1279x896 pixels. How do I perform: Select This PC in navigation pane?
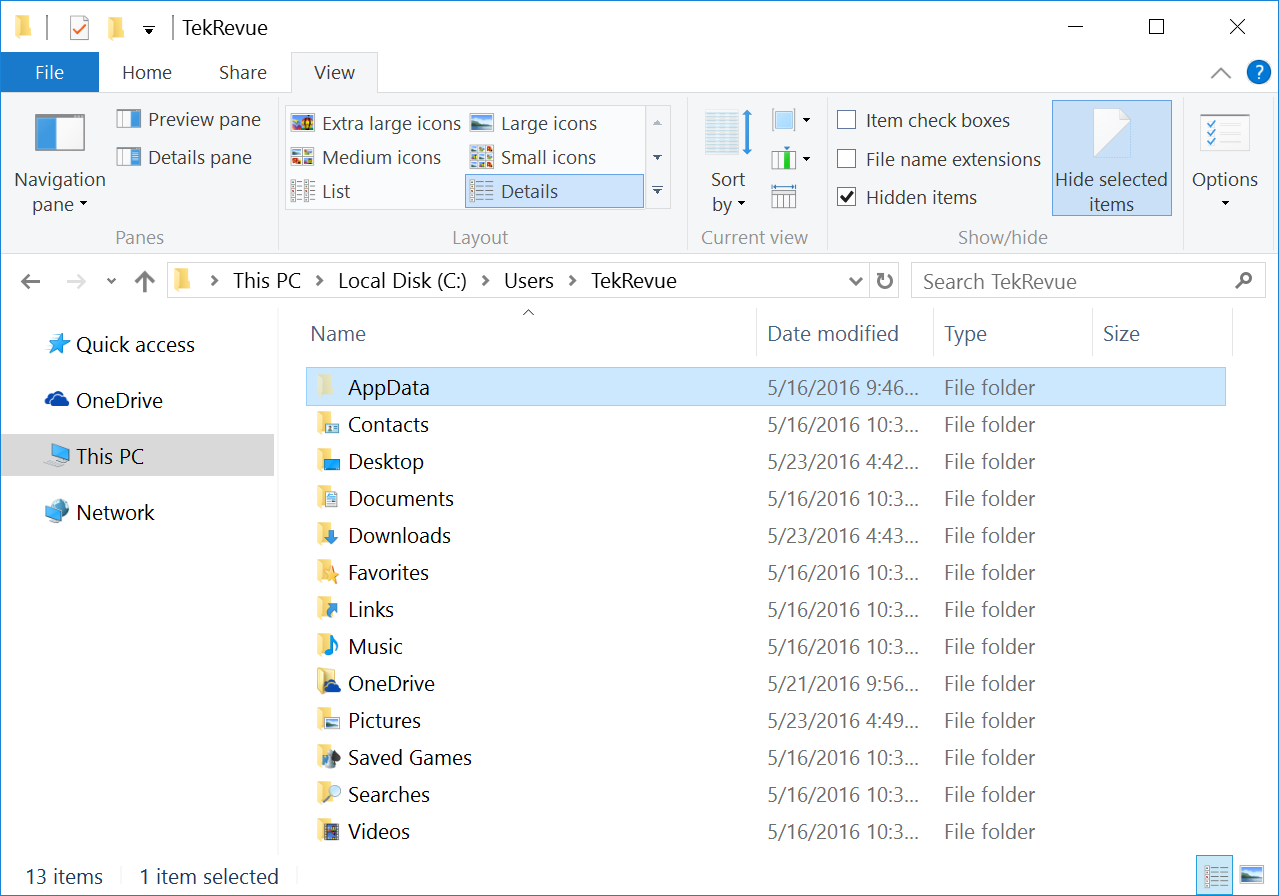[x=137, y=456]
